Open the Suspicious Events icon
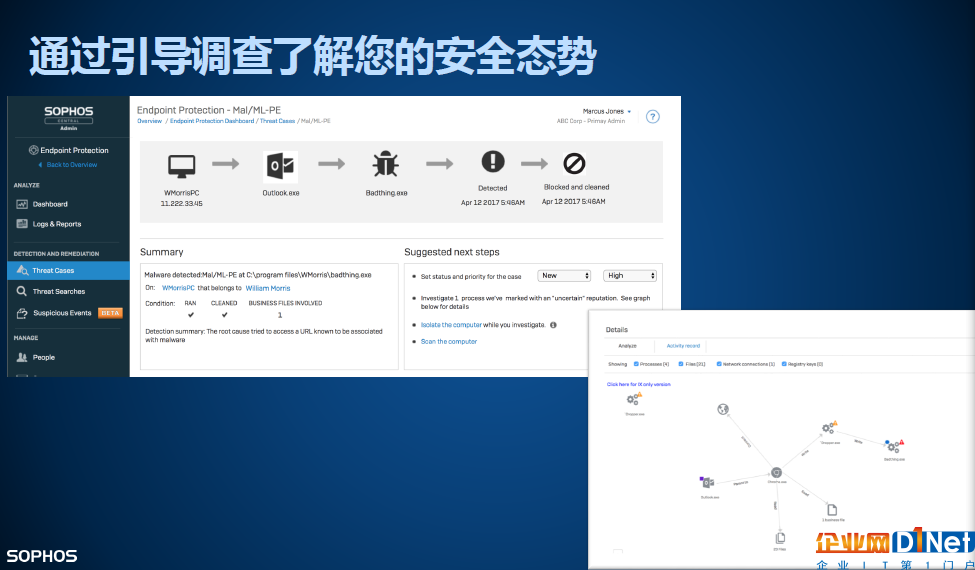975x570 pixels. (22, 313)
